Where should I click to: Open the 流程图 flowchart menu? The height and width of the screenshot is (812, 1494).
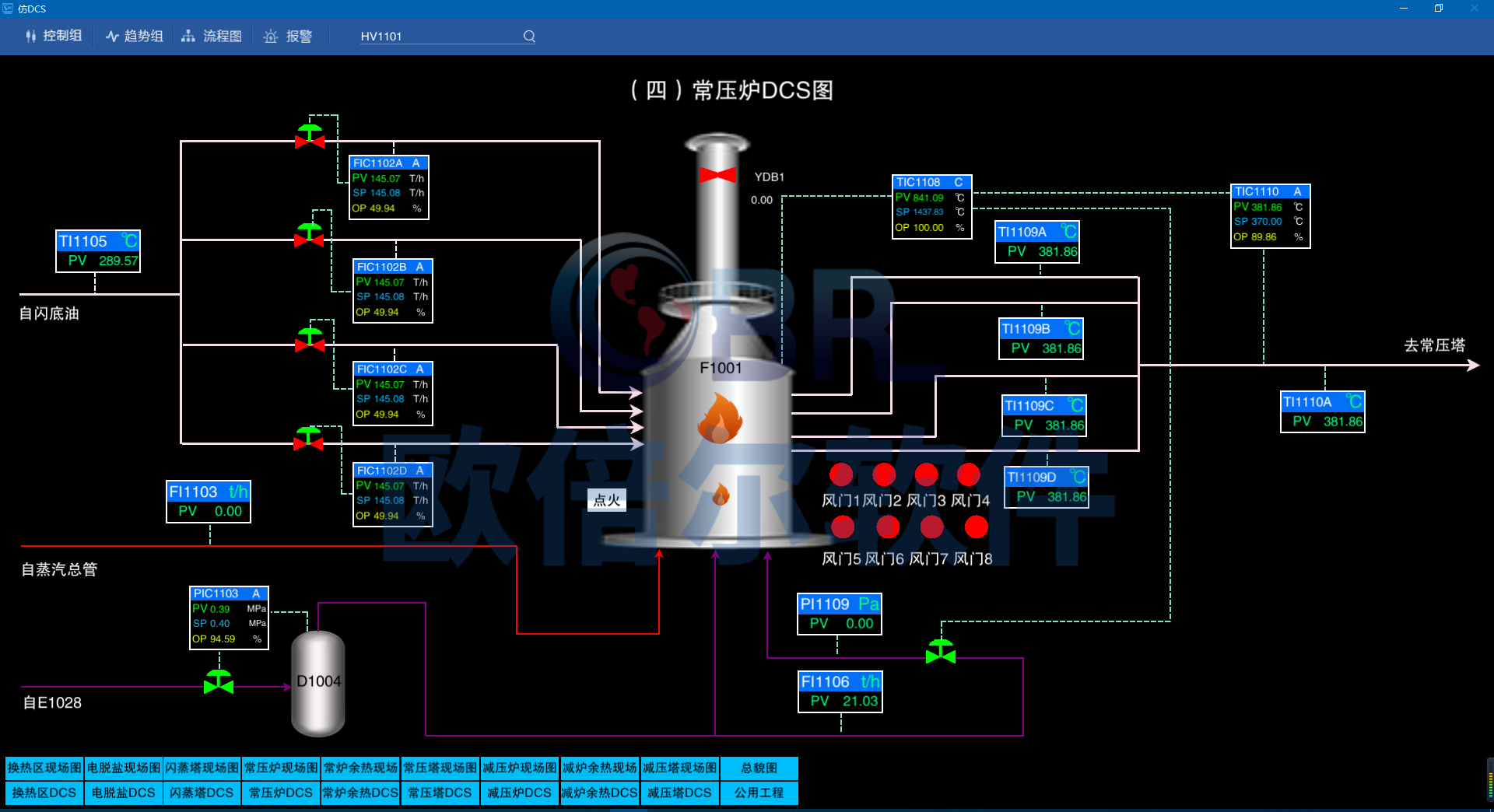212,36
